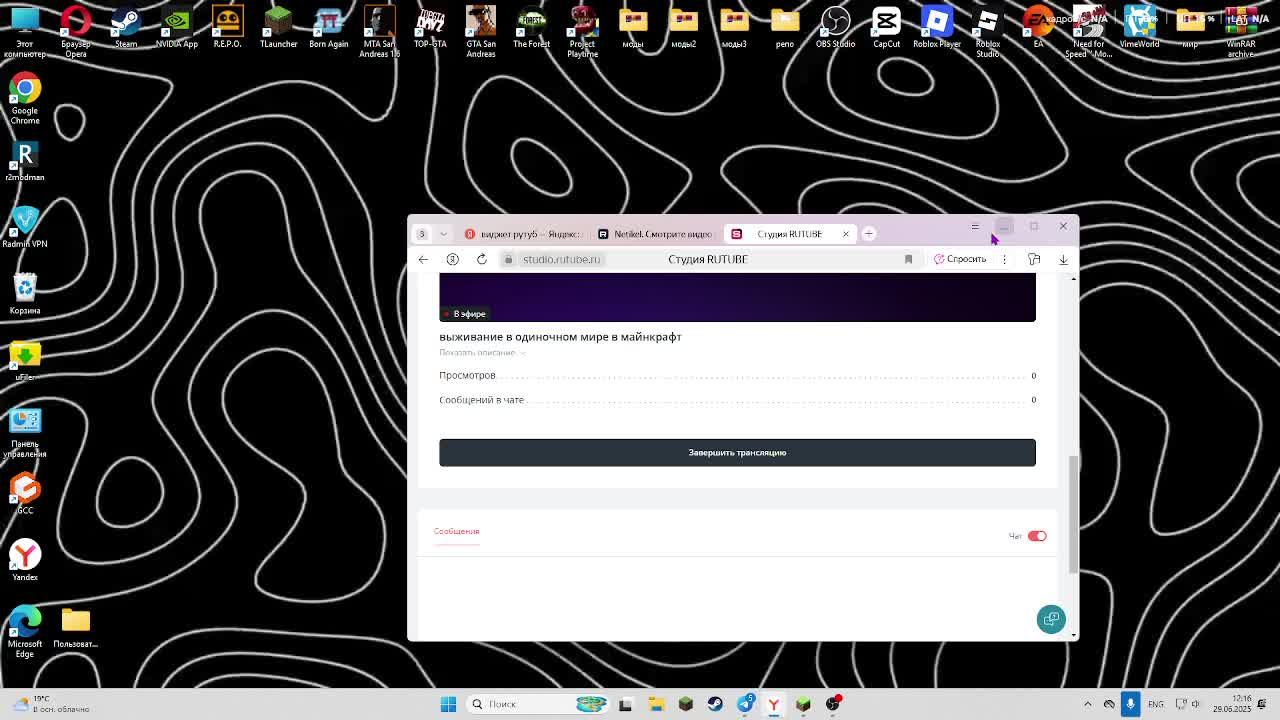The image size is (1280, 720).
Task: Click the Спросить assistant button
Action: click(960, 259)
